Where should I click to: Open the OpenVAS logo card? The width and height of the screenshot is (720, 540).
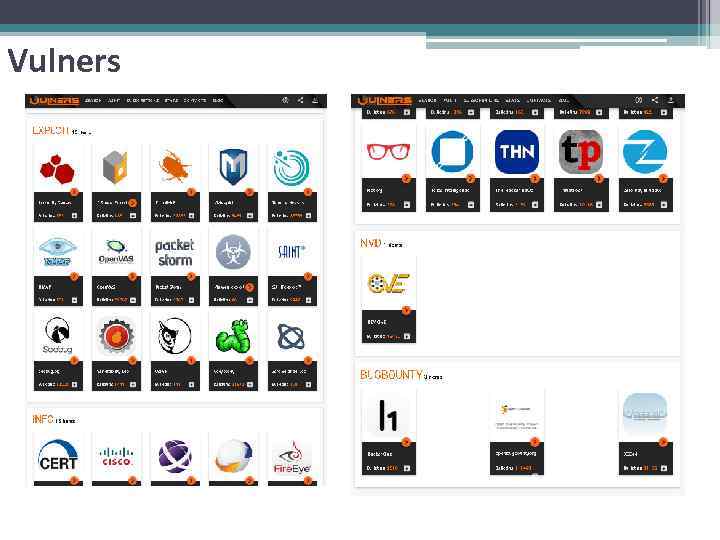point(116,268)
